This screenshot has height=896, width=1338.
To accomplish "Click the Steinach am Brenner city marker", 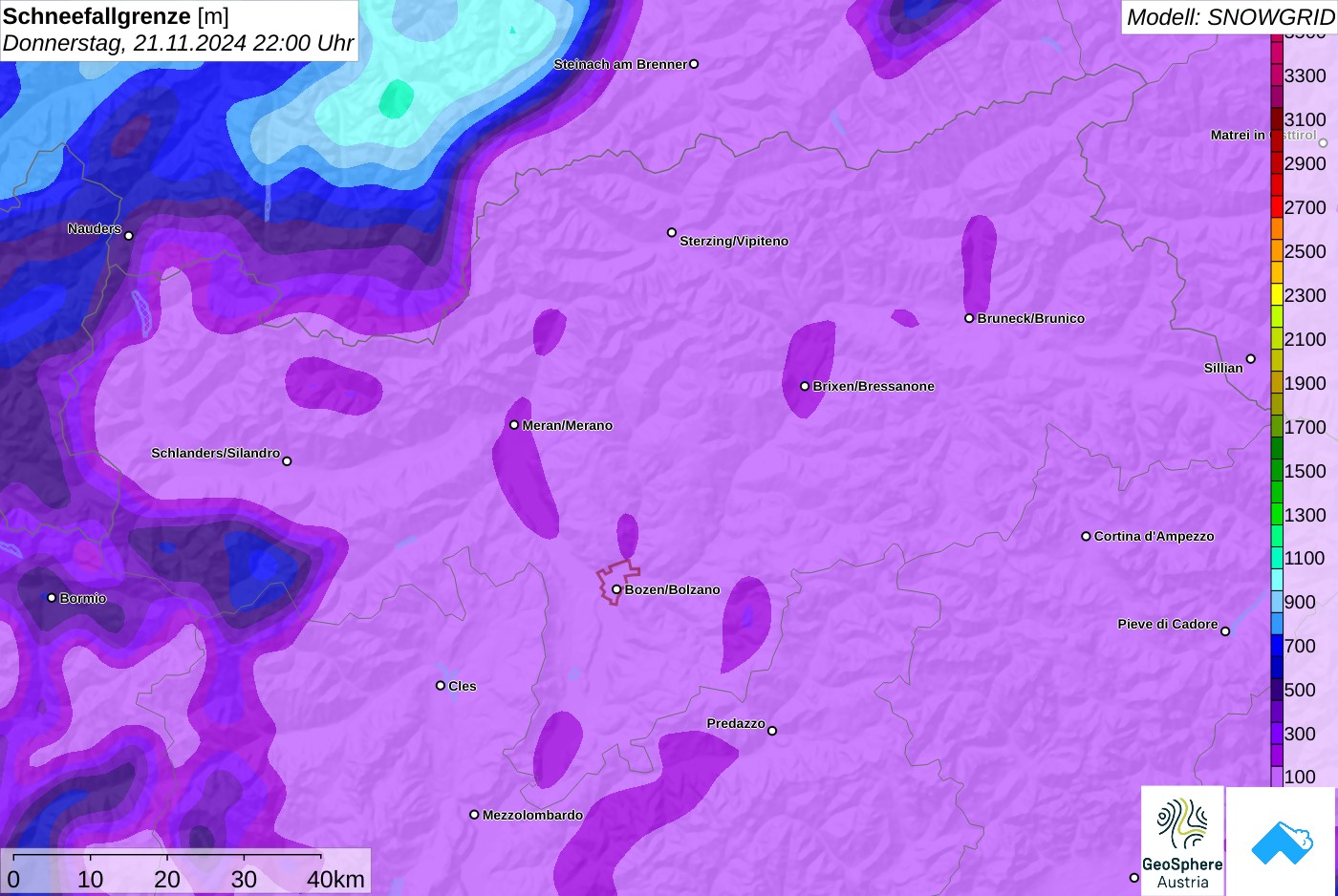I will pyautogui.click(x=694, y=64).
